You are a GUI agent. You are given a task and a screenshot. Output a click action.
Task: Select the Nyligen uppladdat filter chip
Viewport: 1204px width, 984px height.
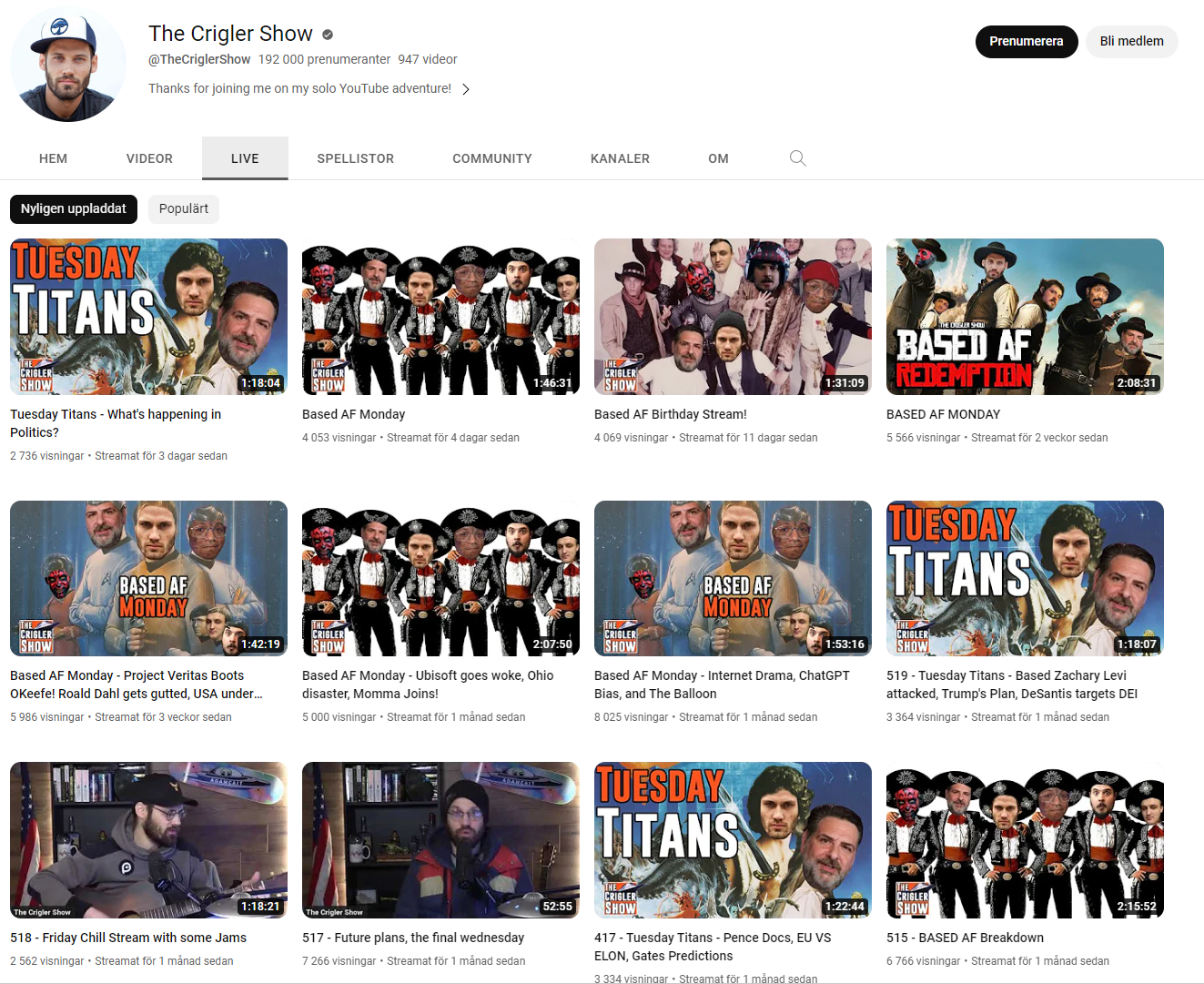click(x=74, y=208)
